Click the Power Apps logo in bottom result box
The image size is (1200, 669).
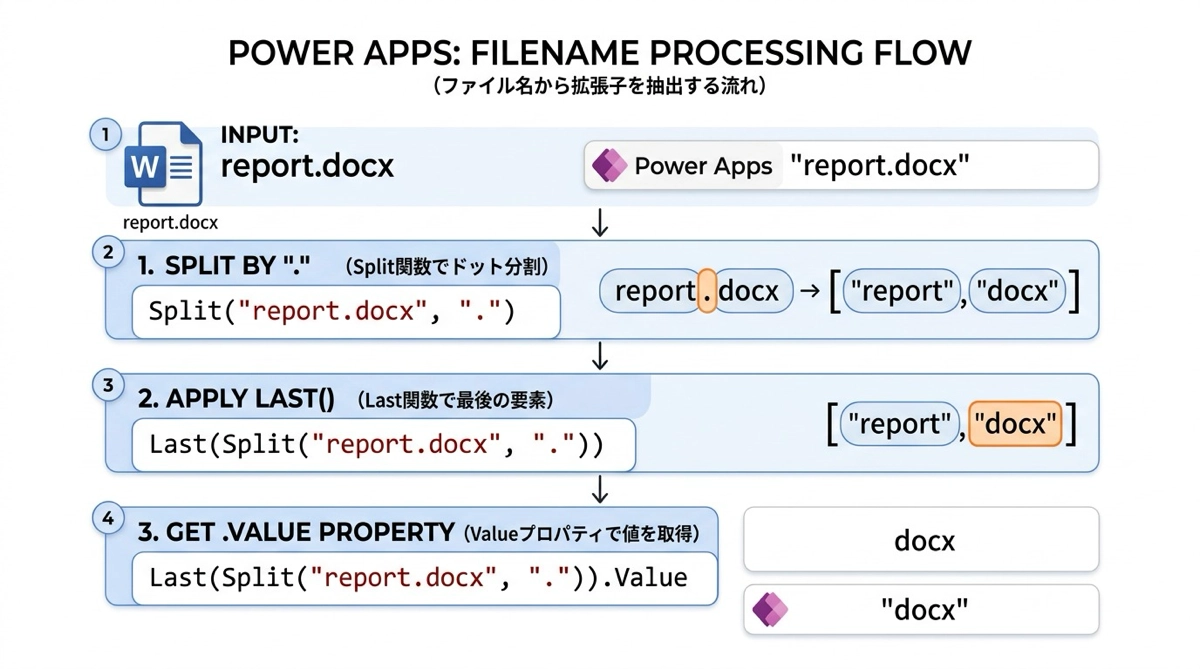point(769,609)
